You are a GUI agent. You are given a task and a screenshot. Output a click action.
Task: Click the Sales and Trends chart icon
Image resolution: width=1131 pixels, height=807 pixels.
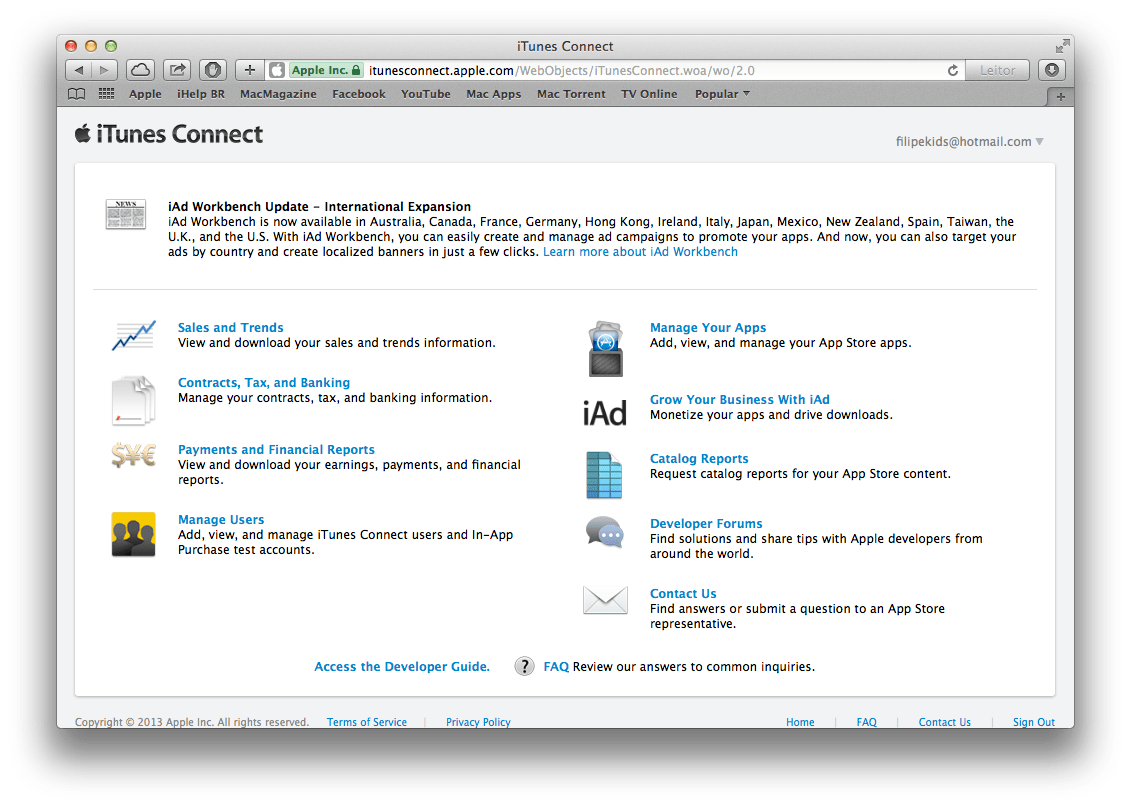point(133,335)
